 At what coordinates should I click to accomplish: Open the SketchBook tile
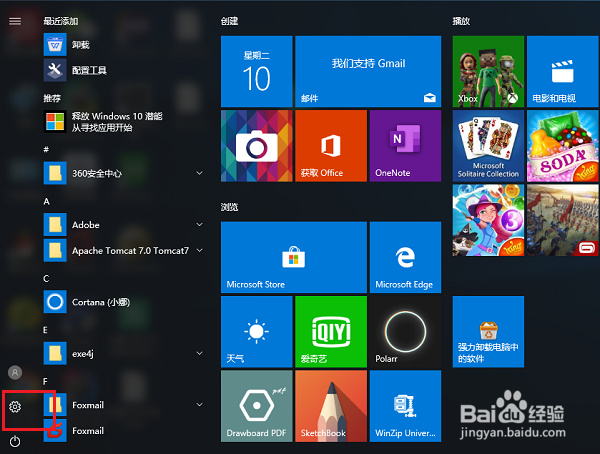point(331,406)
